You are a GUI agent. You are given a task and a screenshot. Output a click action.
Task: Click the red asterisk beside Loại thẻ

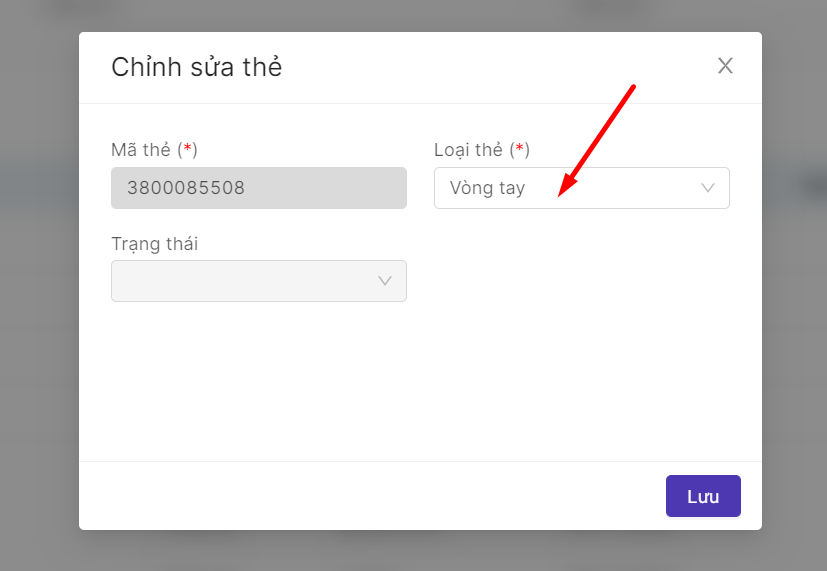coord(519,149)
